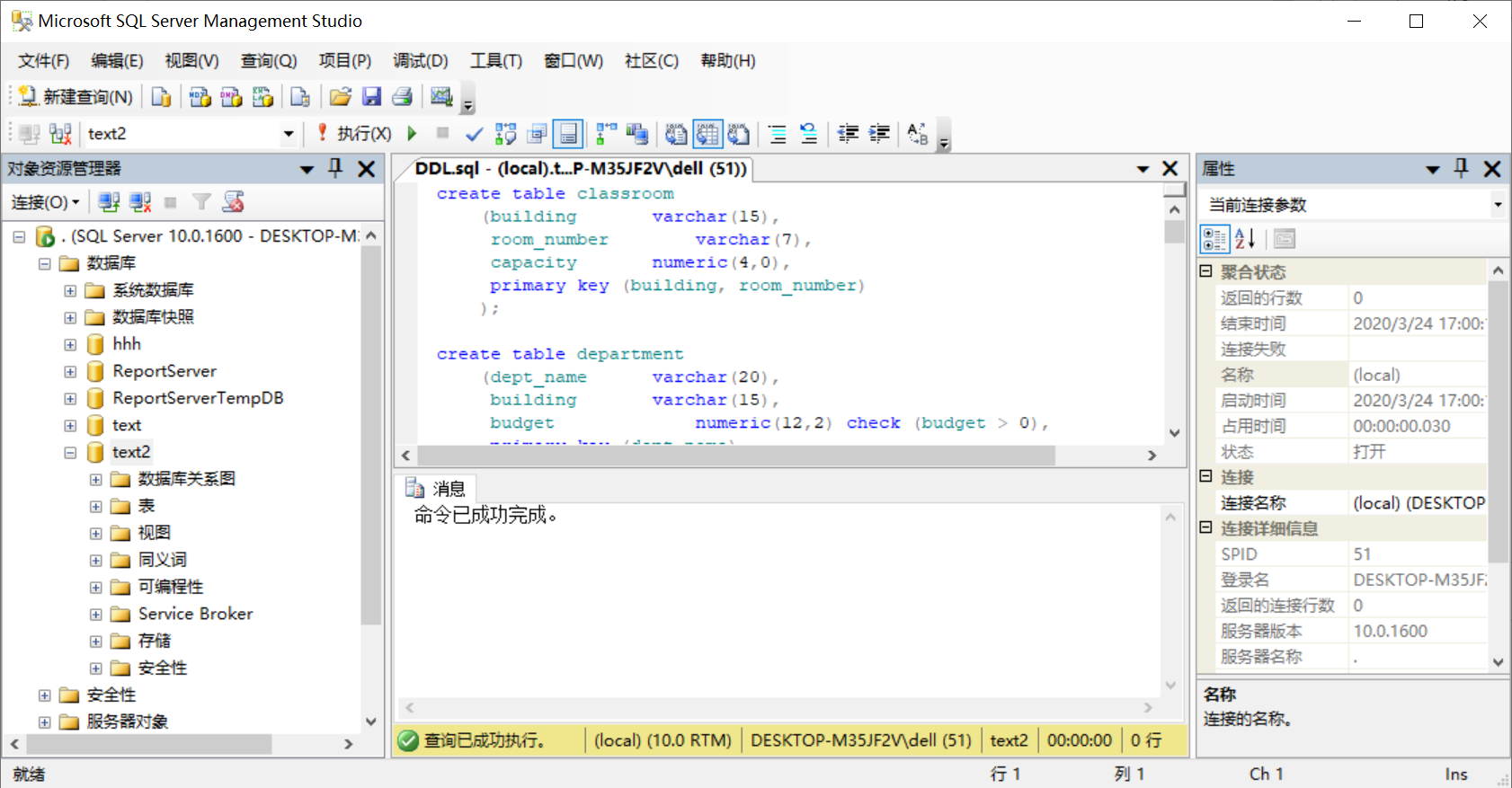Screen dimensions: 1512x788
Task: Toggle Alphabetical sort in Properties panel
Action: point(1245,239)
